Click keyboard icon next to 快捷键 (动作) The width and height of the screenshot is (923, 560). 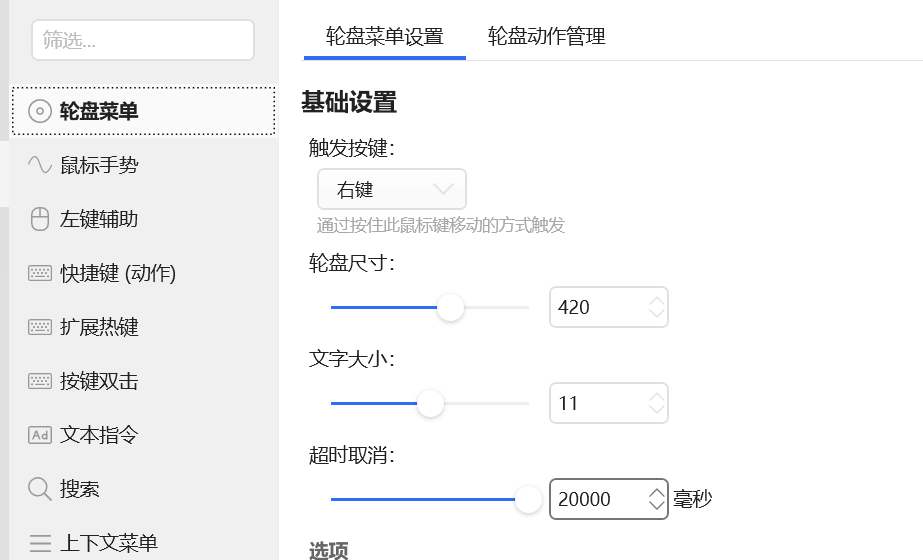pyautogui.click(x=39, y=273)
